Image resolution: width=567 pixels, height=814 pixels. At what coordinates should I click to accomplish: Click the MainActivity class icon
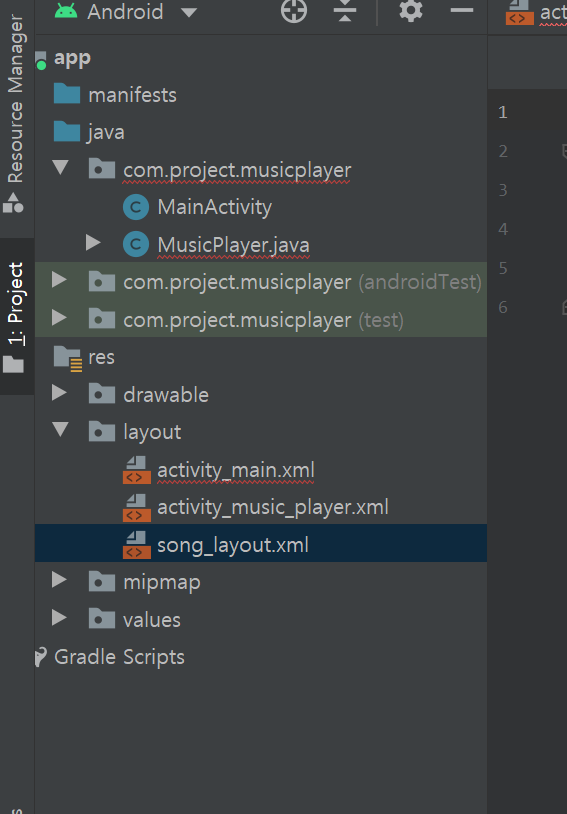point(136,207)
